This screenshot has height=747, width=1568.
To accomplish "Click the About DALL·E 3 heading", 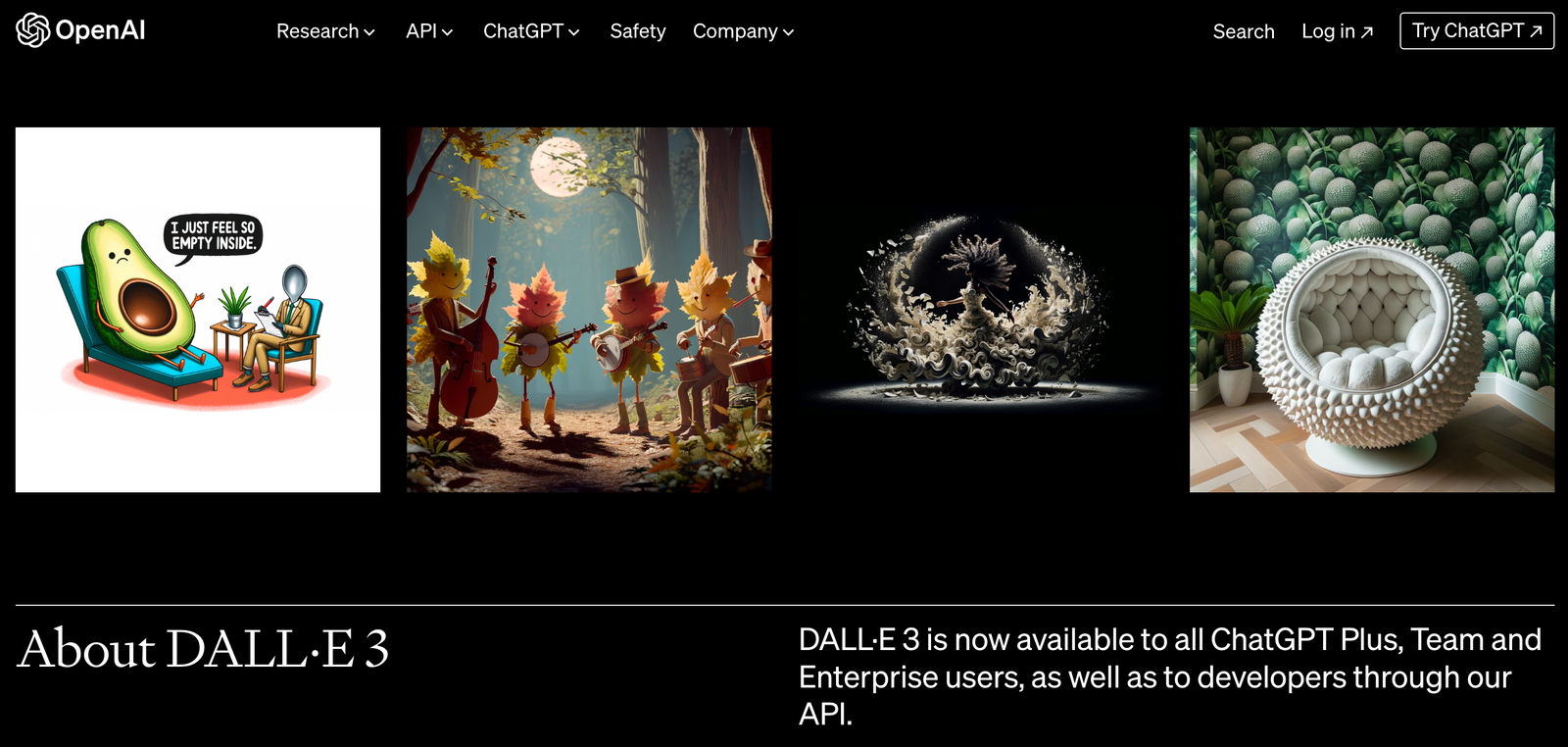I will [203, 649].
